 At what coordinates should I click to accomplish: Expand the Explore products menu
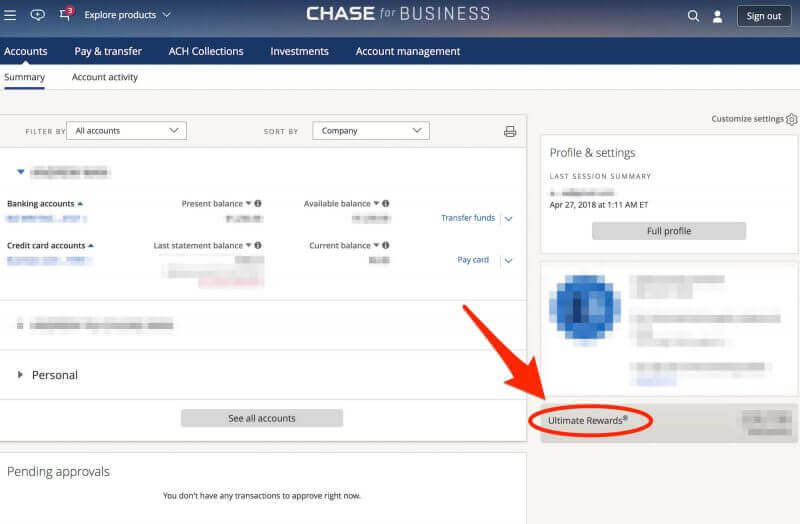[x=127, y=15]
